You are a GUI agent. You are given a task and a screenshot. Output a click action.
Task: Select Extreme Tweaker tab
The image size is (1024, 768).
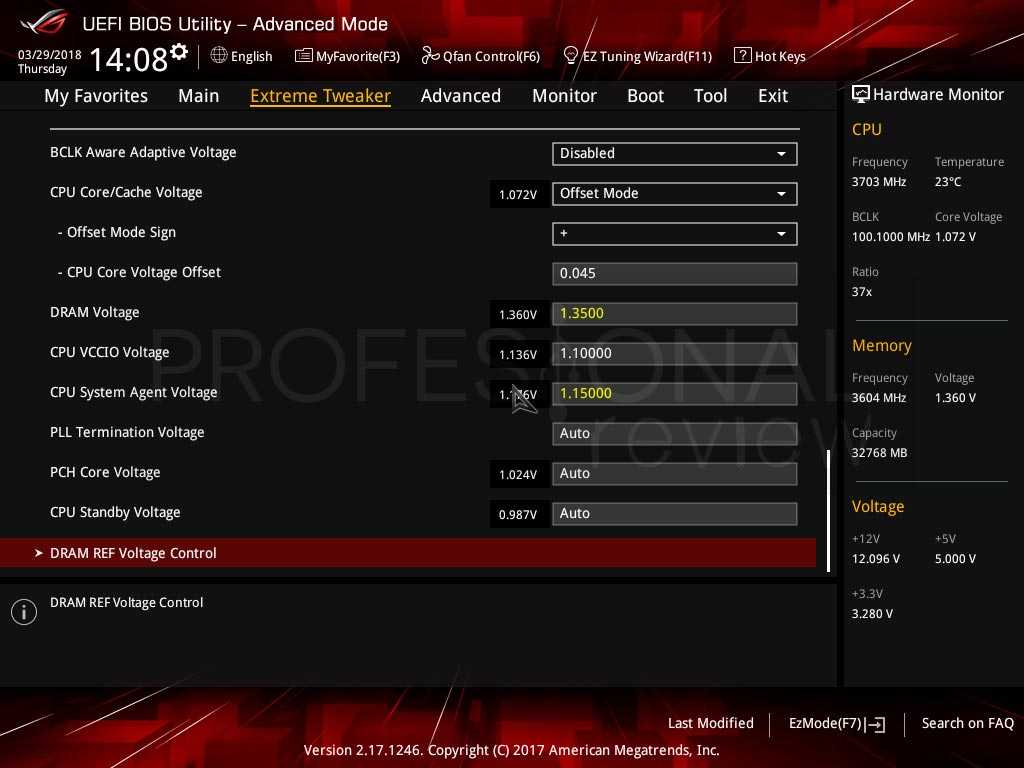pyautogui.click(x=320, y=96)
